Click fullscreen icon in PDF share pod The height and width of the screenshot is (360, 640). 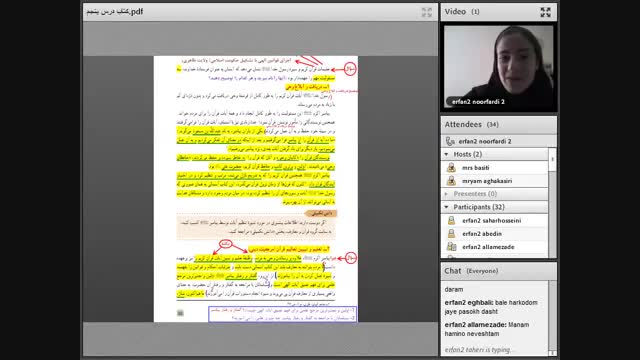(427, 12)
